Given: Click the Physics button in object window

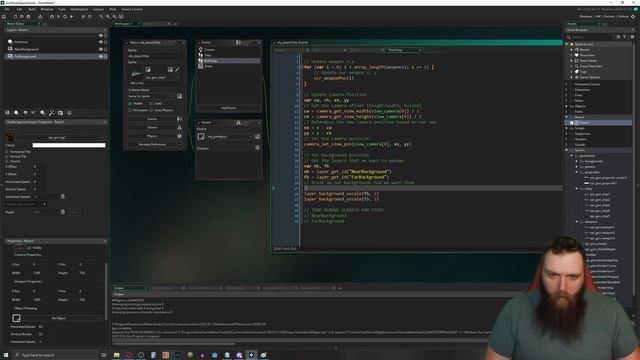Looking at the screenshot, I should pyautogui.click(x=152, y=136).
